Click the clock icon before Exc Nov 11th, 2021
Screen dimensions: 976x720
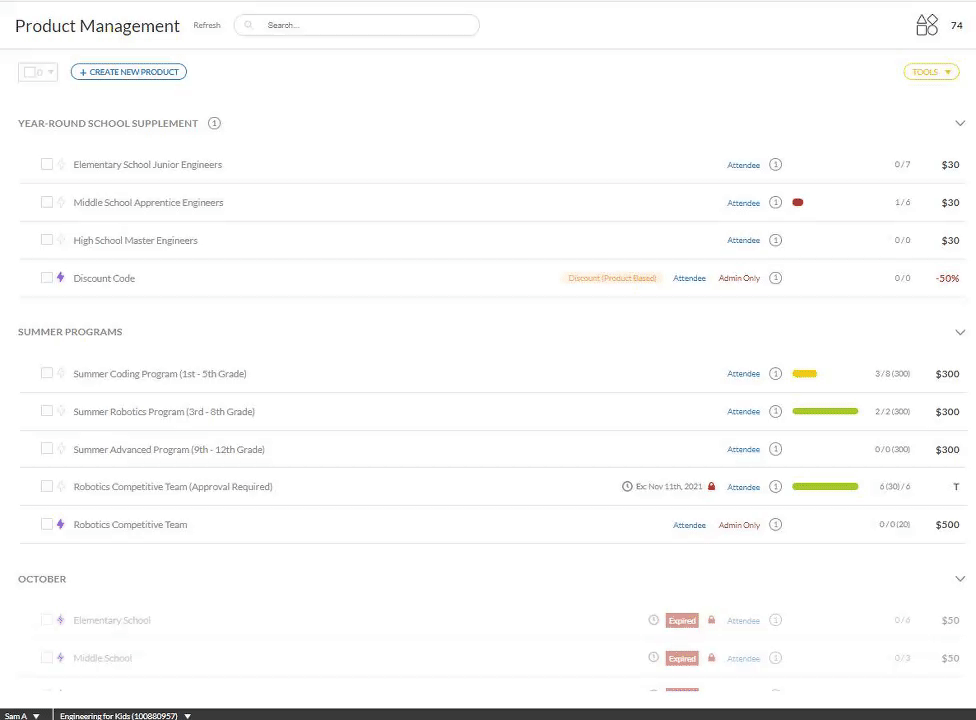pos(627,487)
